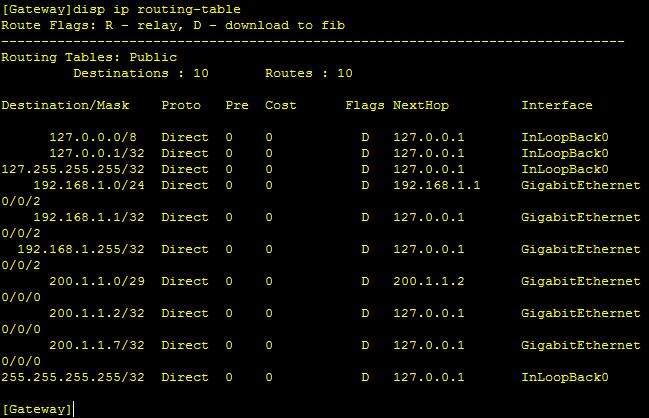Click destination 127.255.255.255/32

point(73,169)
